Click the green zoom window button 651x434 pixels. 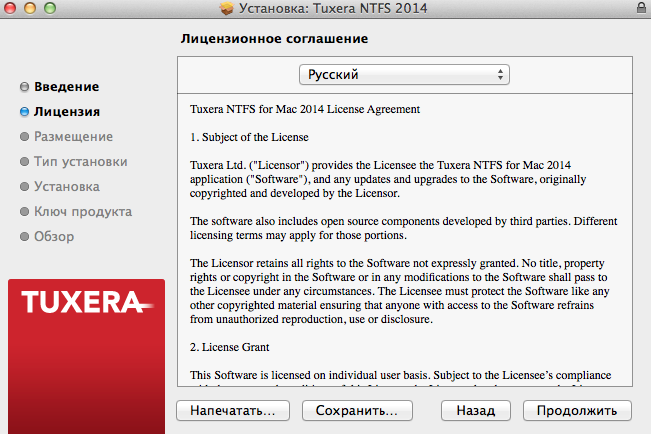click(50, 7)
